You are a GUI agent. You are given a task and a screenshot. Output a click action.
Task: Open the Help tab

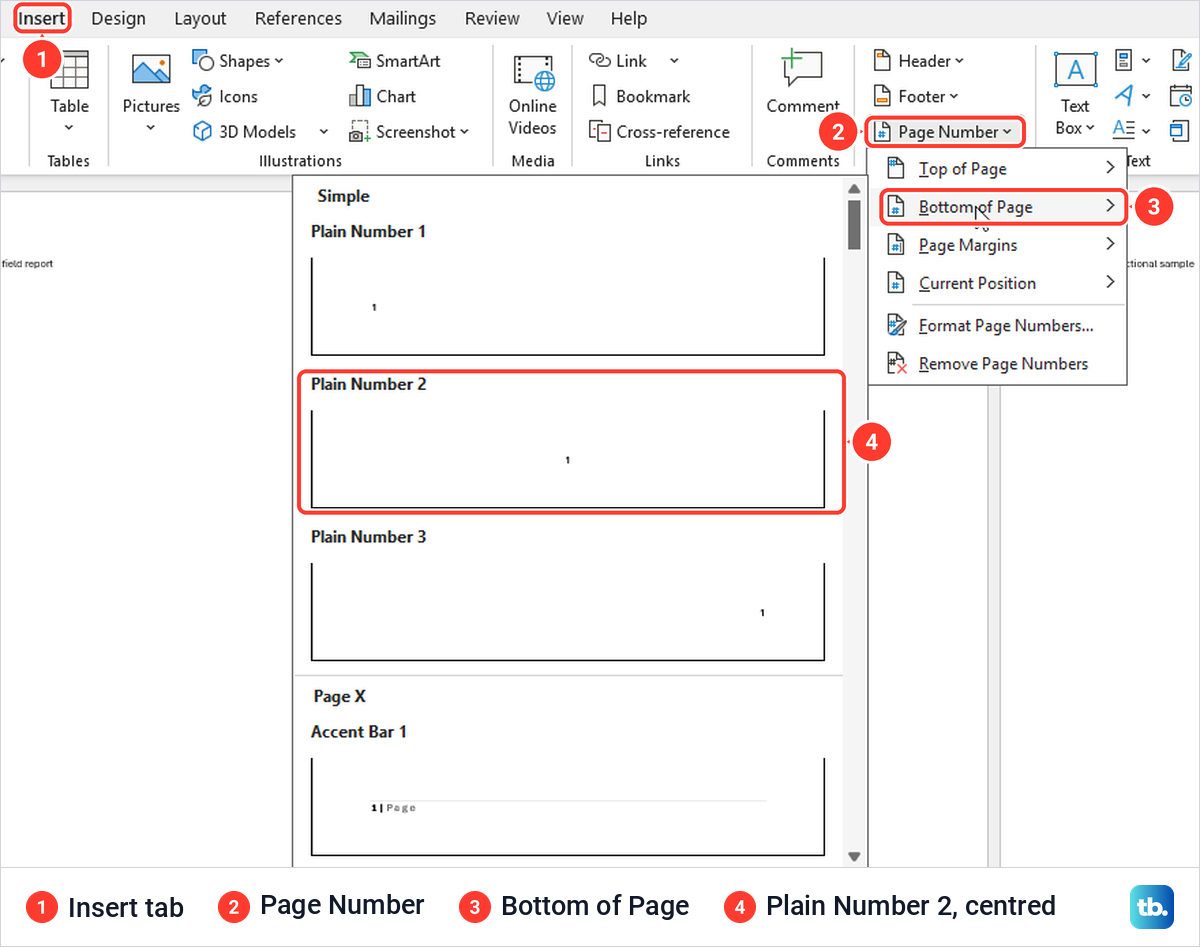(x=629, y=18)
